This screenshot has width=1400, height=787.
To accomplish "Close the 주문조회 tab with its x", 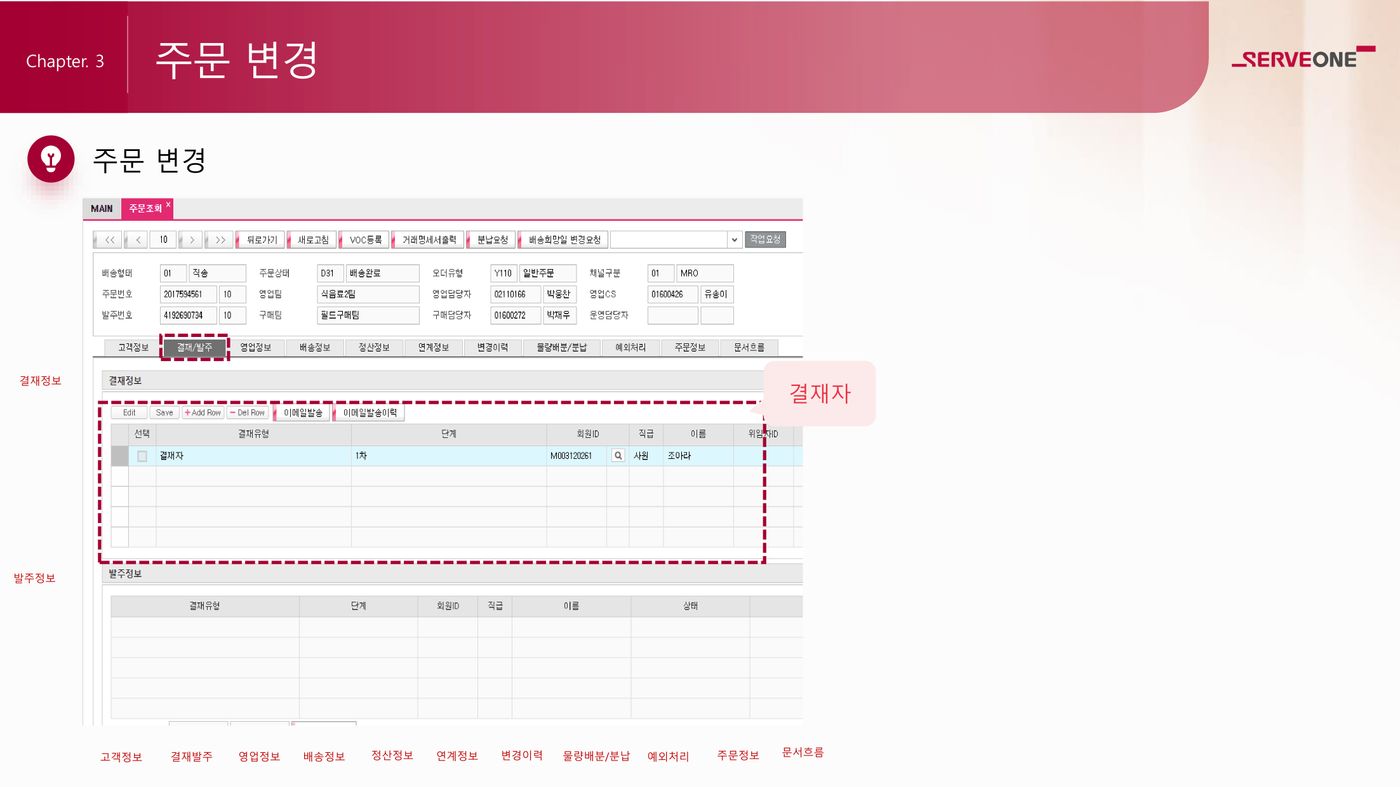I will (168, 204).
